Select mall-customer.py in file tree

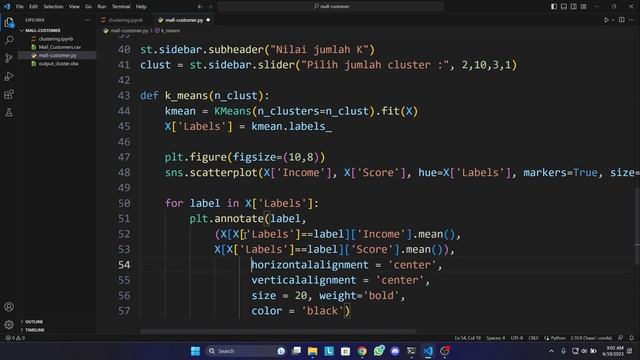(x=58, y=55)
